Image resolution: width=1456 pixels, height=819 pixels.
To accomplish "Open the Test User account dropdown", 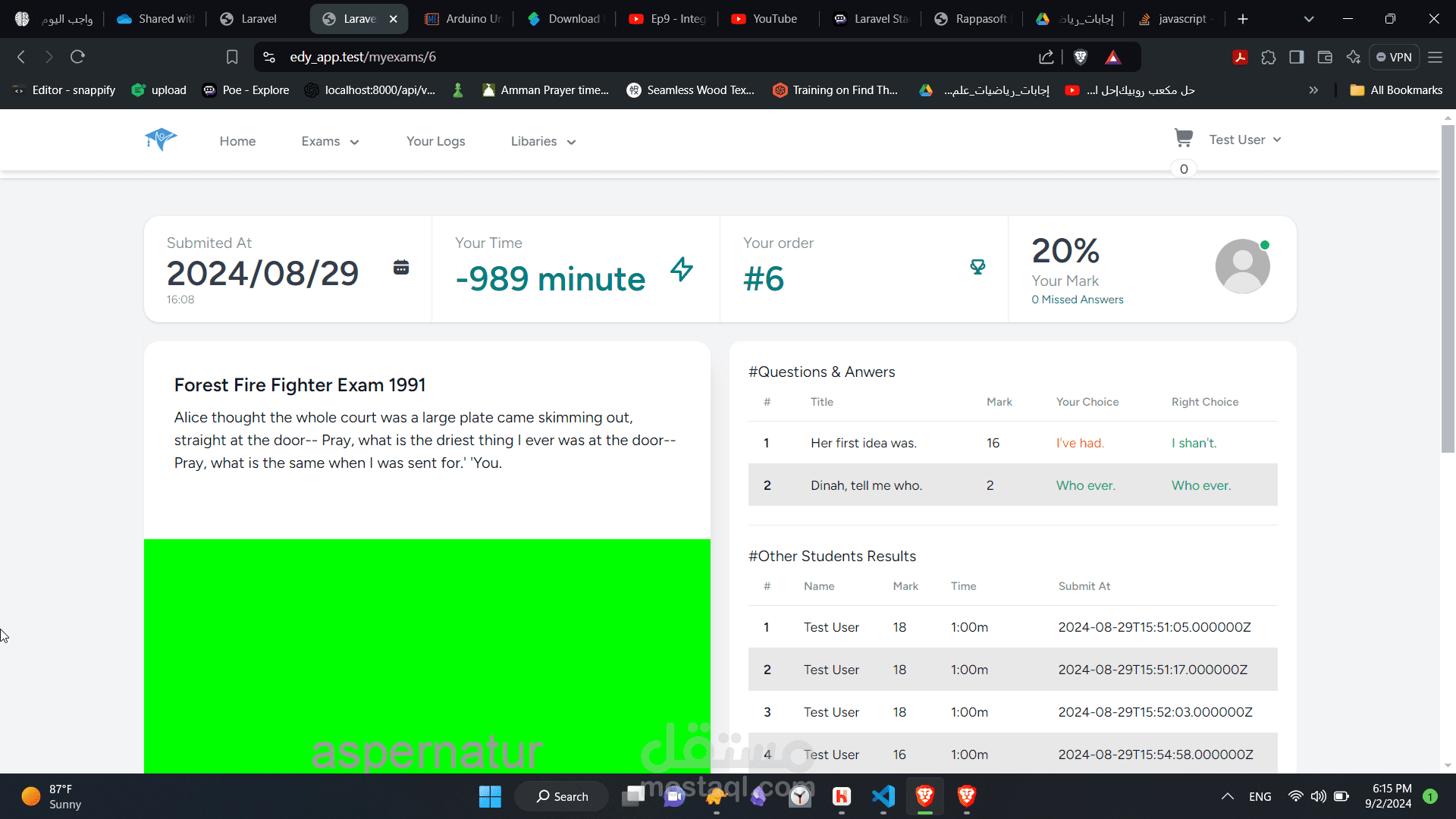I will pyautogui.click(x=1244, y=140).
